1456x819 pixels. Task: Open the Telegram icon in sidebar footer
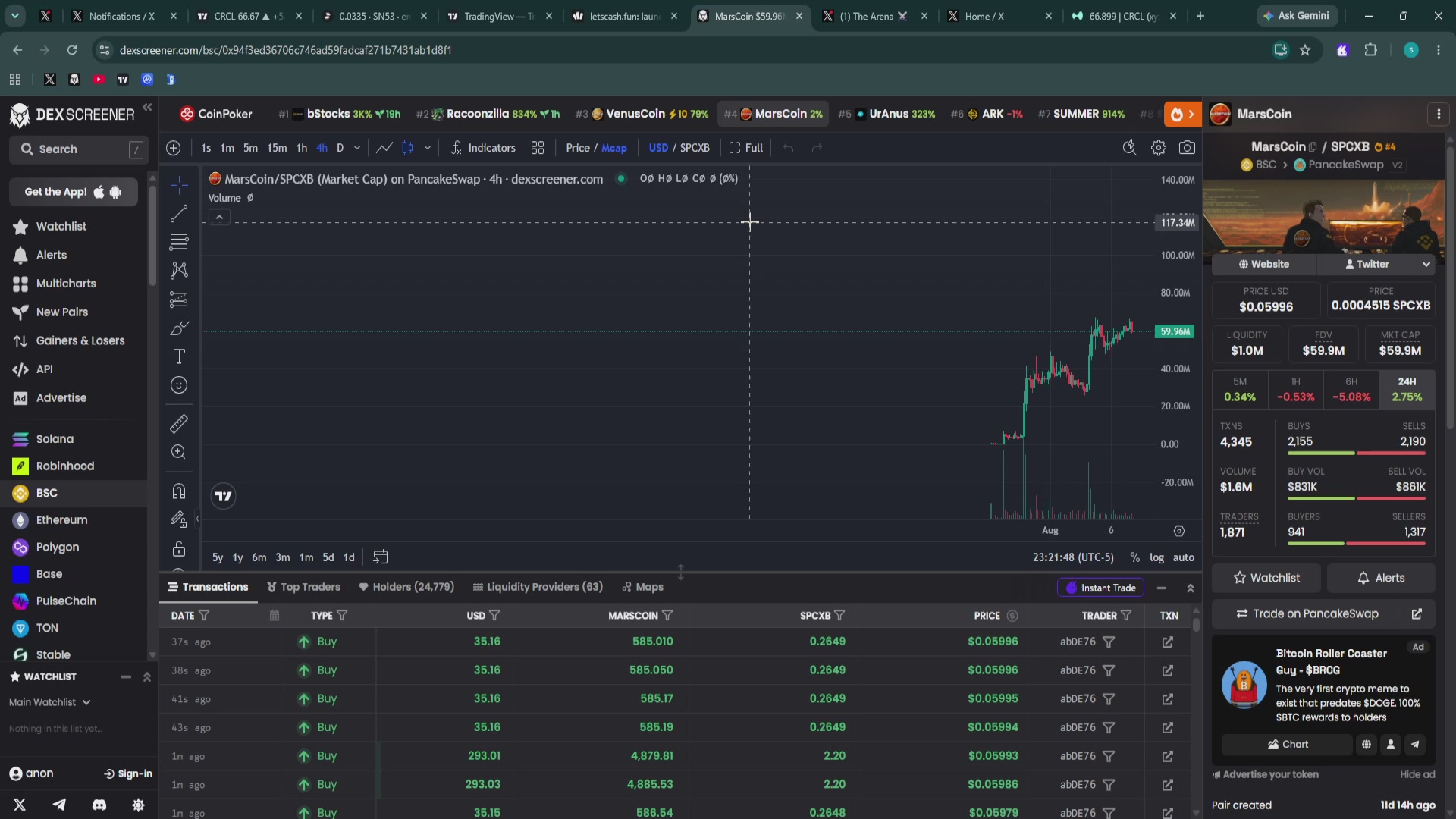[59, 805]
